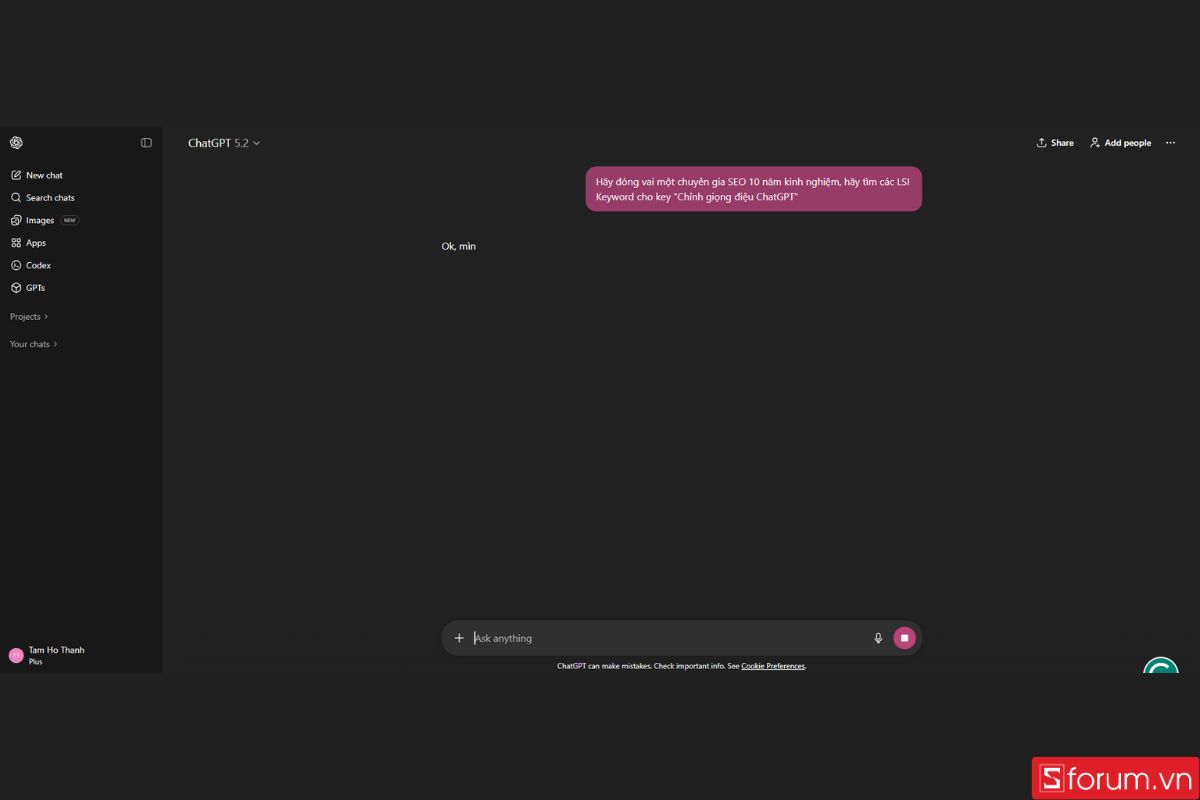
Task: Expand the Projects section
Action: coord(29,317)
